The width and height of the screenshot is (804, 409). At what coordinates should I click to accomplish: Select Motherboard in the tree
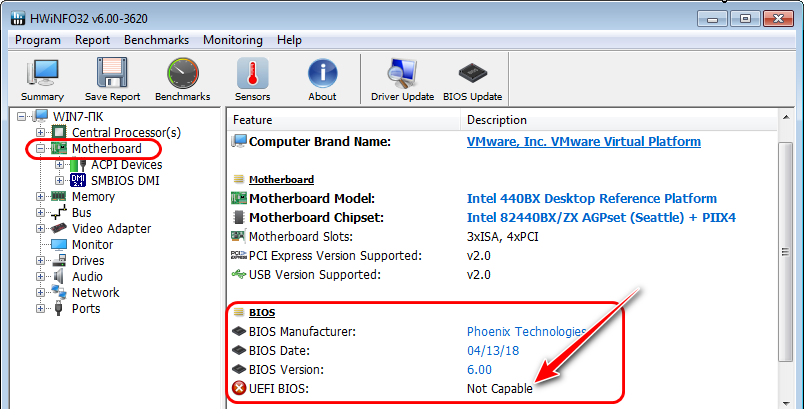point(107,149)
